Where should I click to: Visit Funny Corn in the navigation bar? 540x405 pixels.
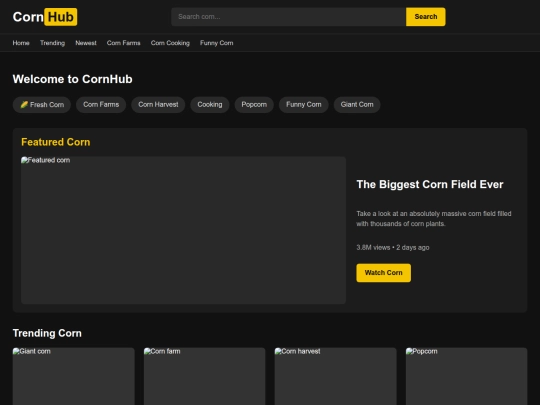pos(217,43)
